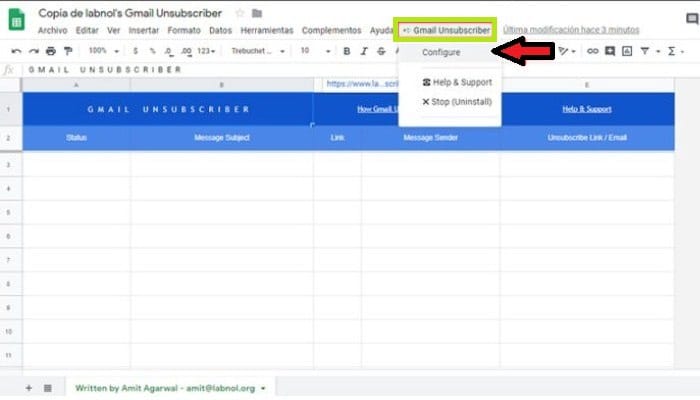Image resolution: width=700 pixels, height=400 pixels.
Task: Open sheet tab options arrow
Action: (x=263, y=388)
